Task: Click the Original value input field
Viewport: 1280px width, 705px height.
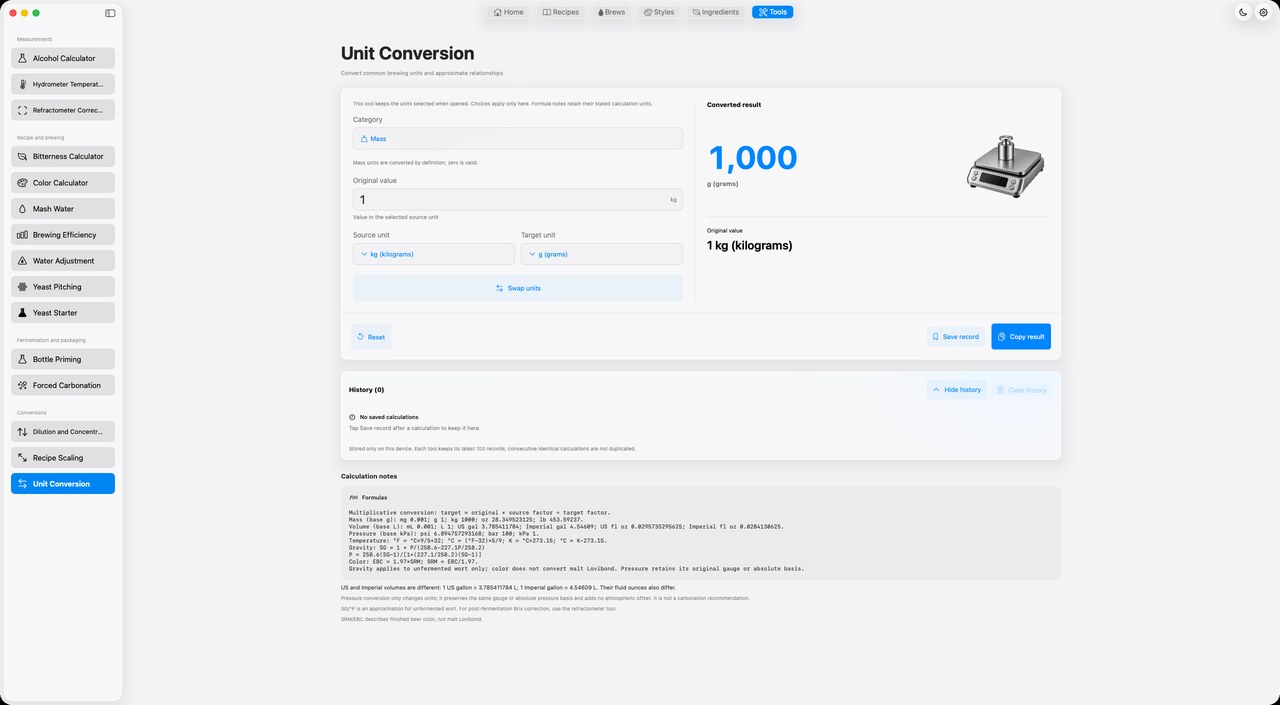Action: tap(518, 200)
